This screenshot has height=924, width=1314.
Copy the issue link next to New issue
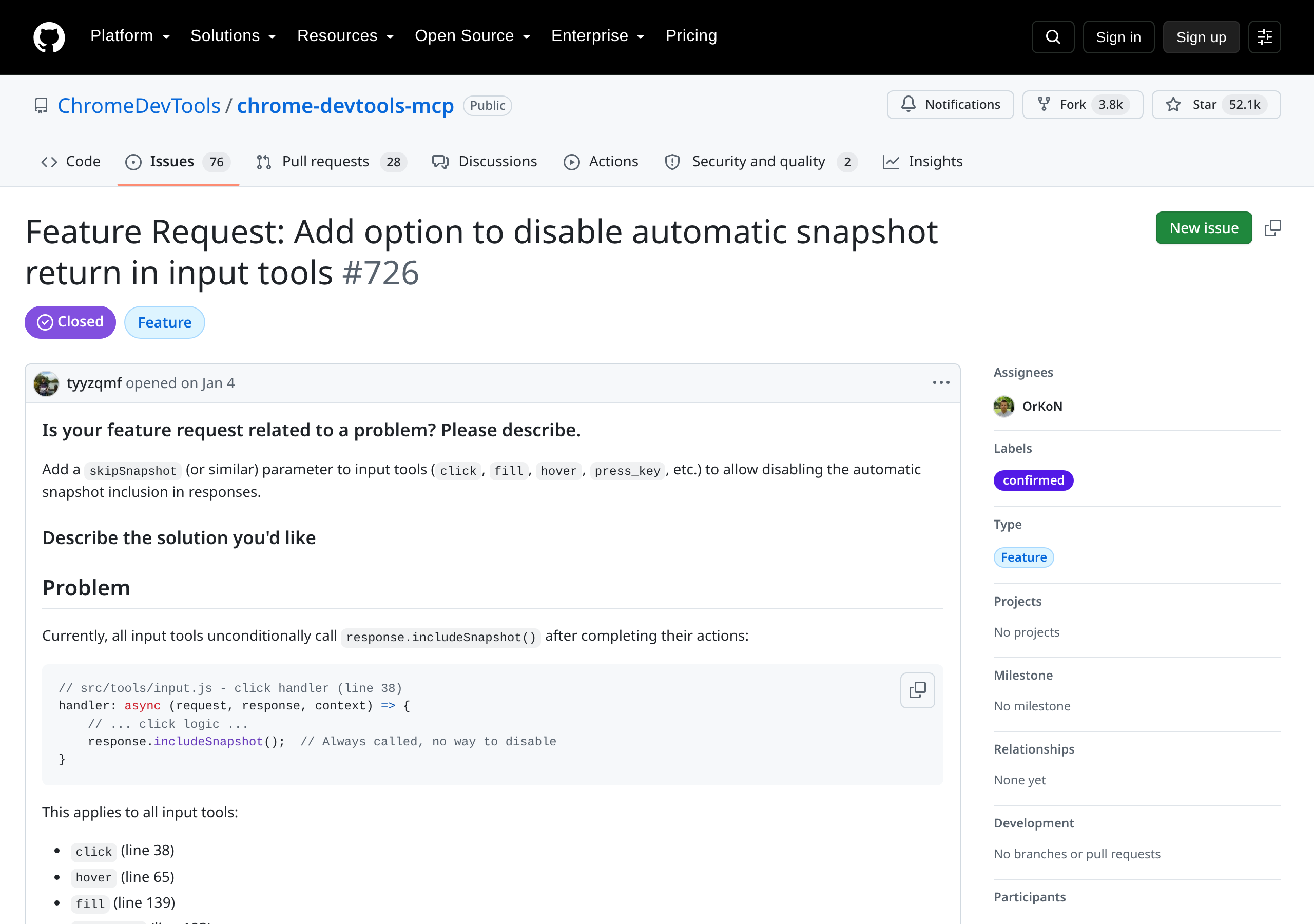pos(1272,228)
